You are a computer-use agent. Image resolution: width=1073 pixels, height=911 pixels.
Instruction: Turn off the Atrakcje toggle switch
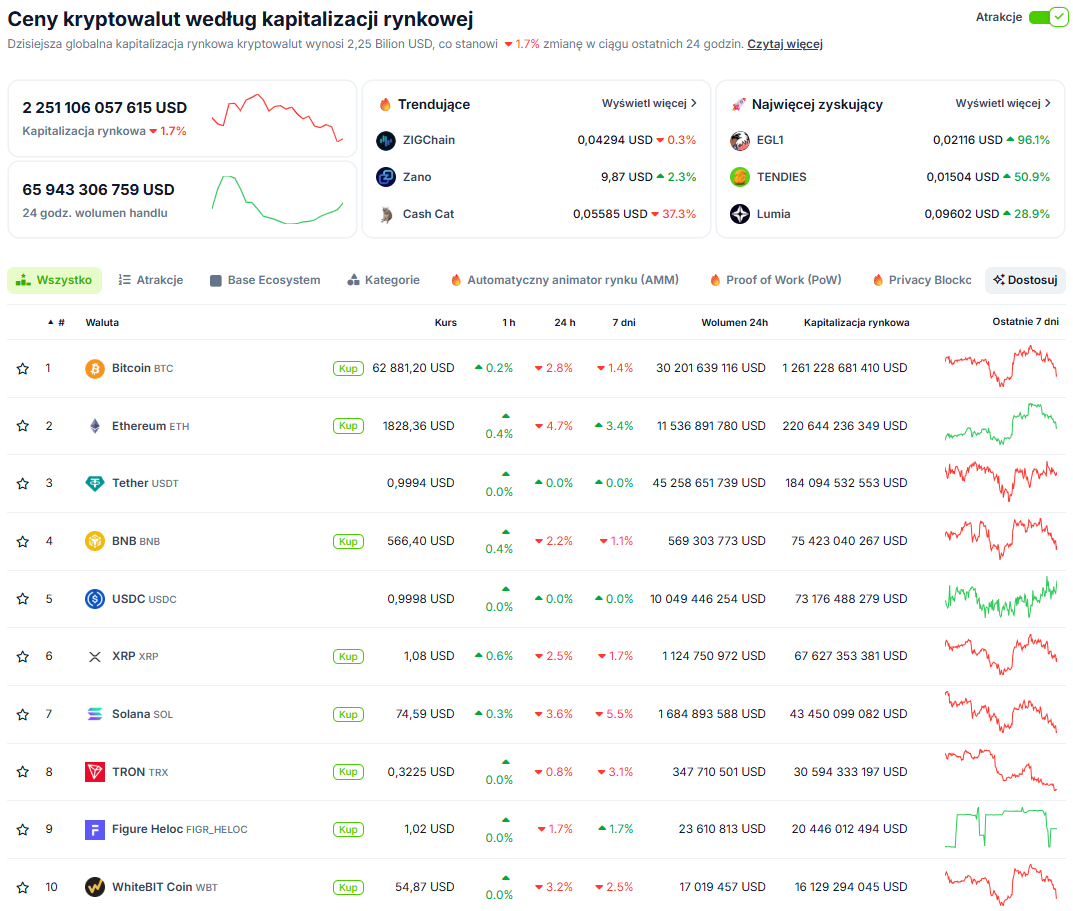tap(1047, 17)
